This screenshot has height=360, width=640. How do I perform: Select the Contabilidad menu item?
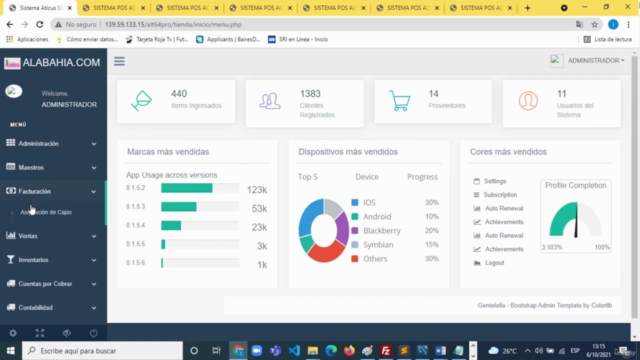click(x=36, y=307)
